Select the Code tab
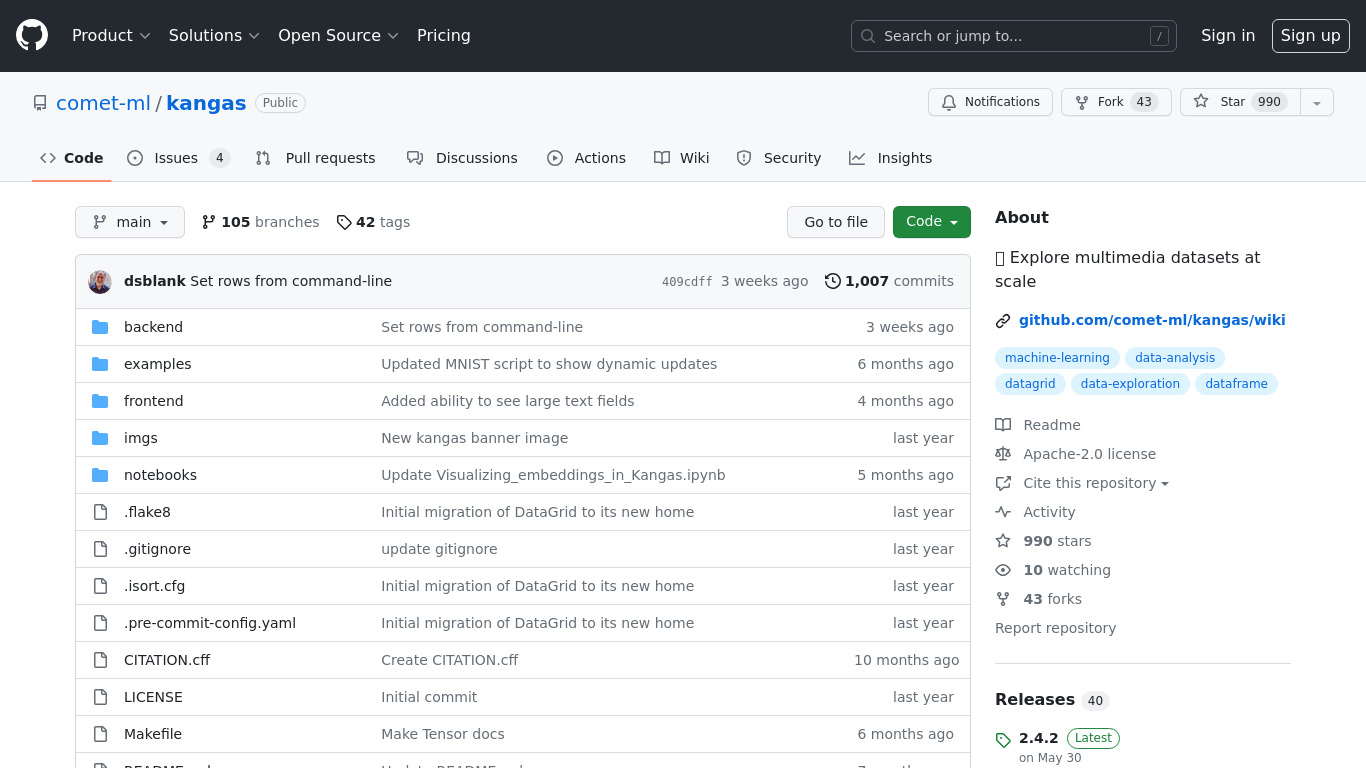The height and width of the screenshot is (768, 1366). 72,158
